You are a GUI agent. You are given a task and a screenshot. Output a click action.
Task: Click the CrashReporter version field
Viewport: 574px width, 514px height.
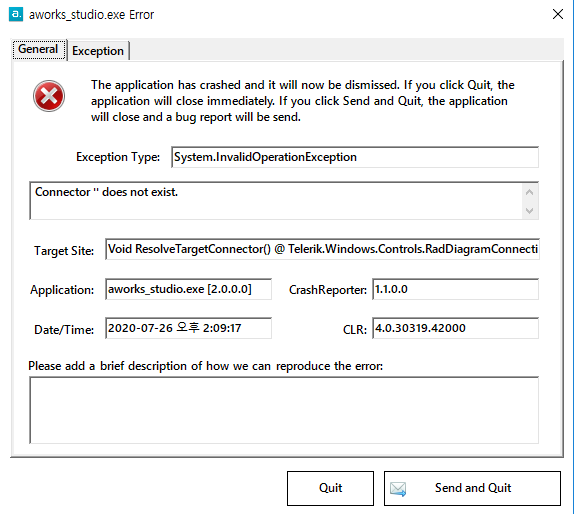click(455, 289)
